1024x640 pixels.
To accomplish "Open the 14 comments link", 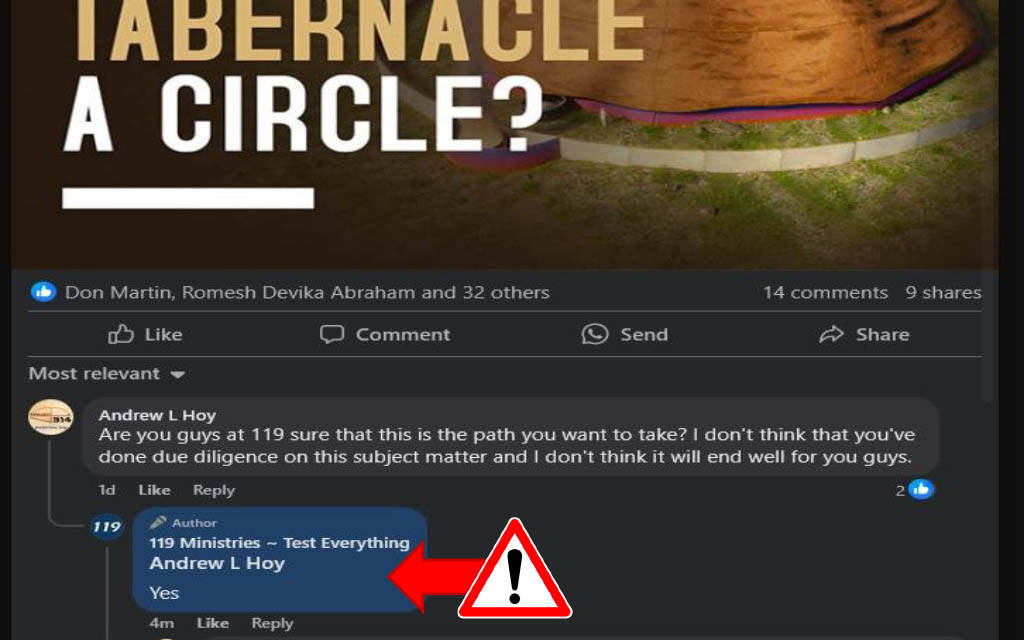I will 825,292.
